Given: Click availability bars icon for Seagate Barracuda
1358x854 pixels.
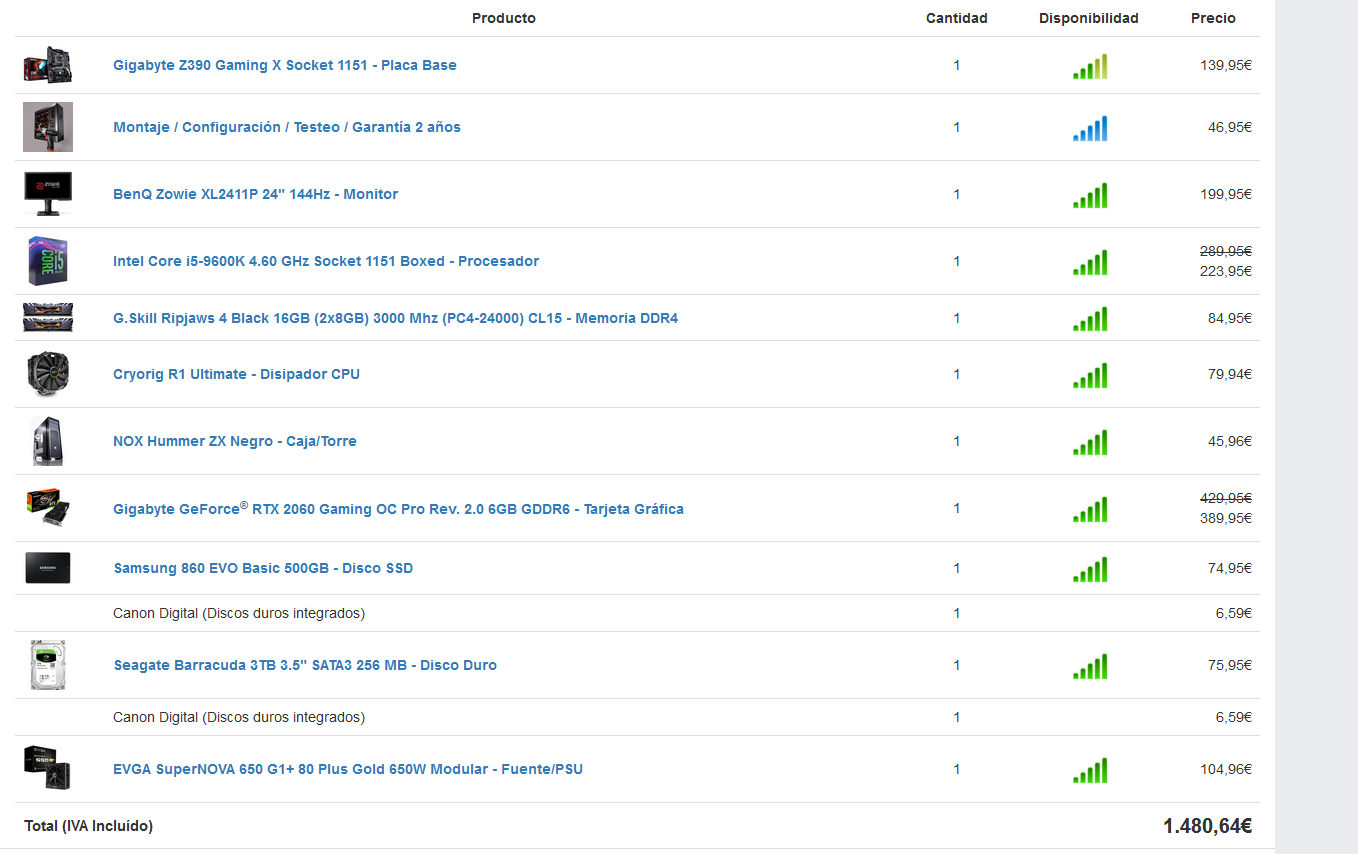Looking at the screenshot, I should [1090, 667].
